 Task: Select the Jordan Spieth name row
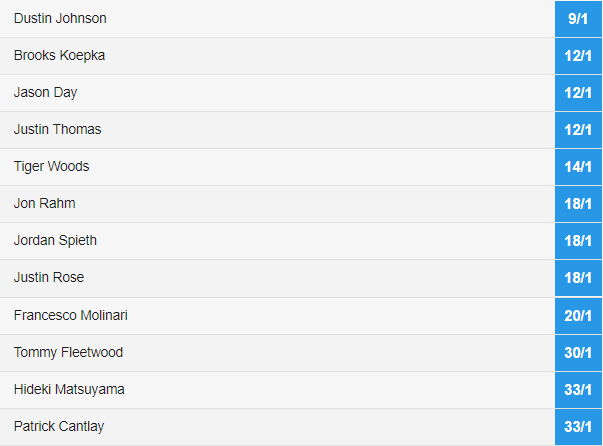pyautogui.click(x=277, y=241)
